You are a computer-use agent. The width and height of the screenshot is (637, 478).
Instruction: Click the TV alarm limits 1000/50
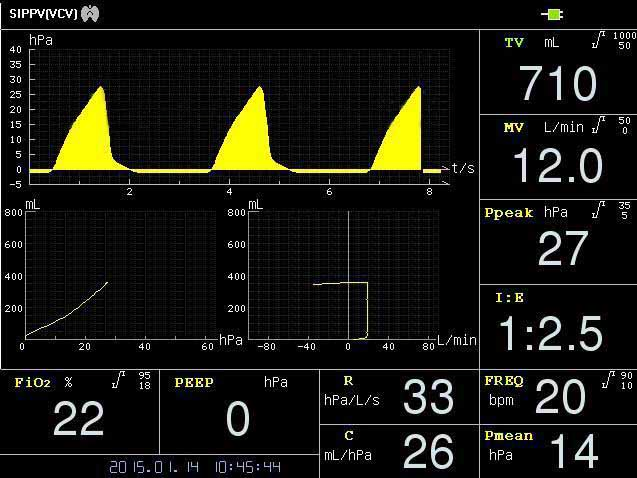click(x=624, y=41)
